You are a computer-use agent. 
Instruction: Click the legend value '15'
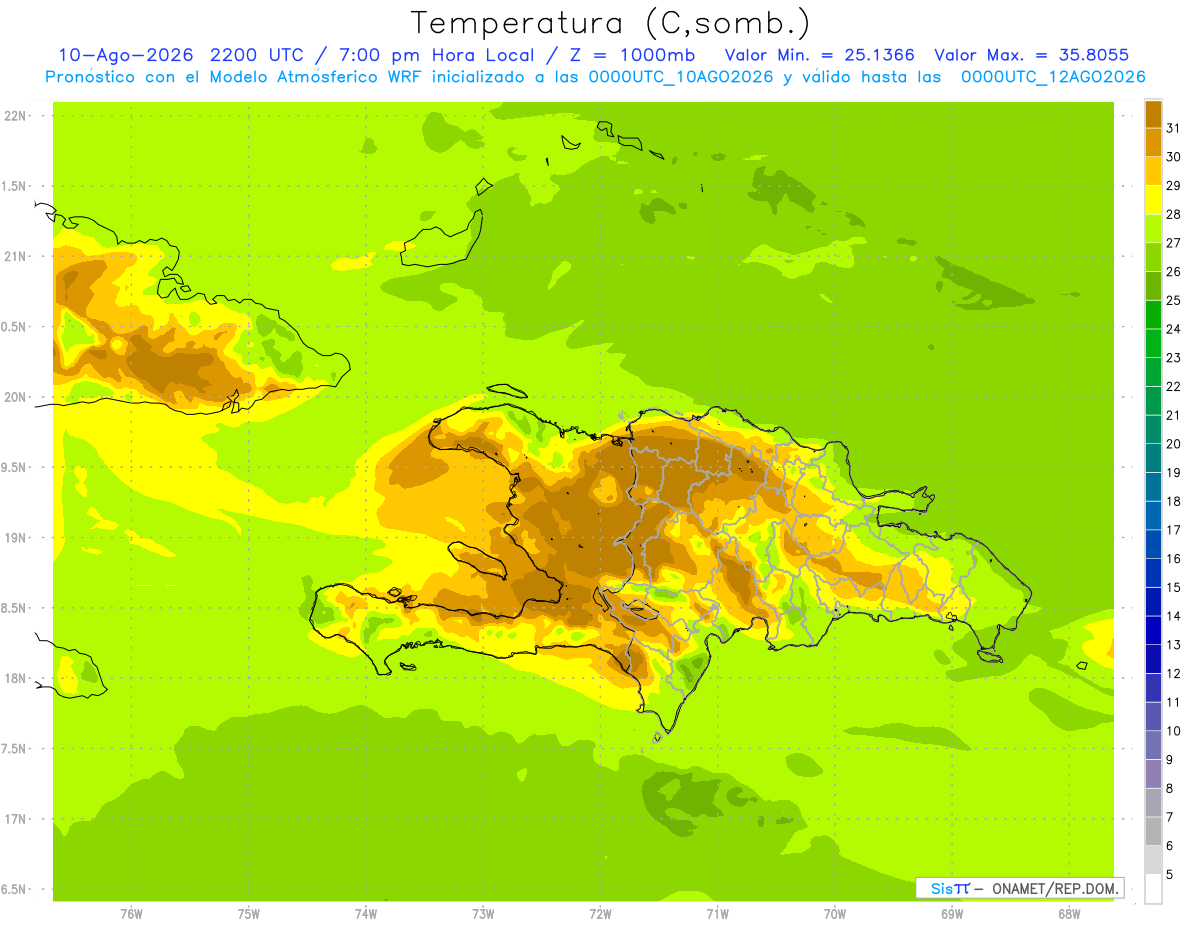1174,587
